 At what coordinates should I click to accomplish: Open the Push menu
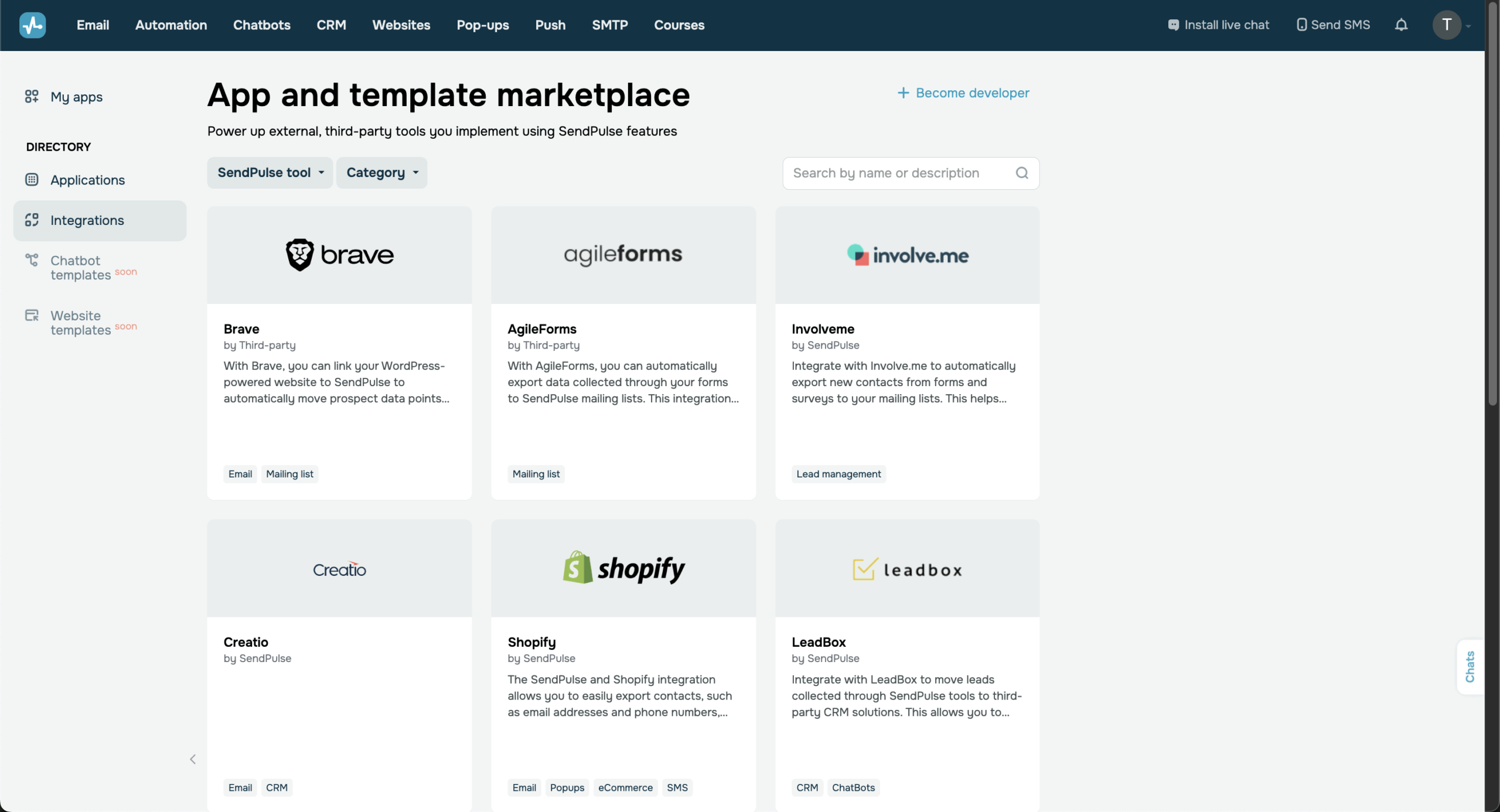click(x=550, y=25)
